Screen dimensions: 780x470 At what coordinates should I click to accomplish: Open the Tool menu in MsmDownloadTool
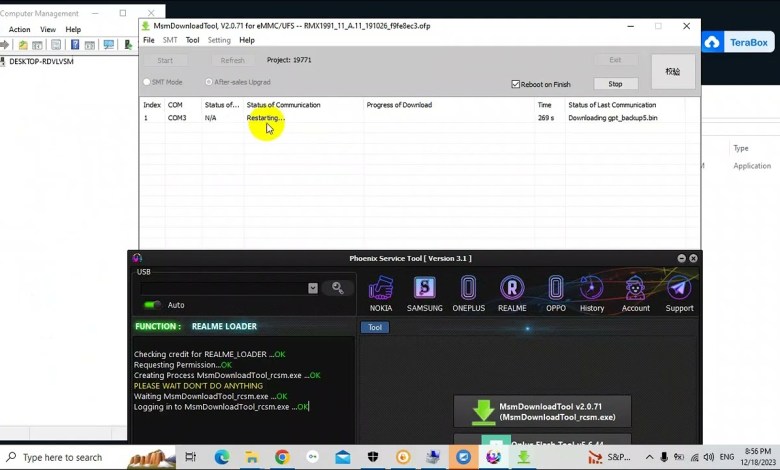click(192, 40)
